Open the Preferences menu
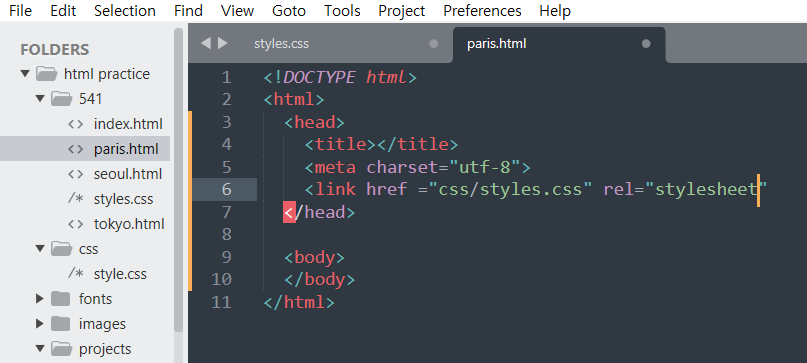The height and width of the screenshot is (363, 807). pos(482,11)
